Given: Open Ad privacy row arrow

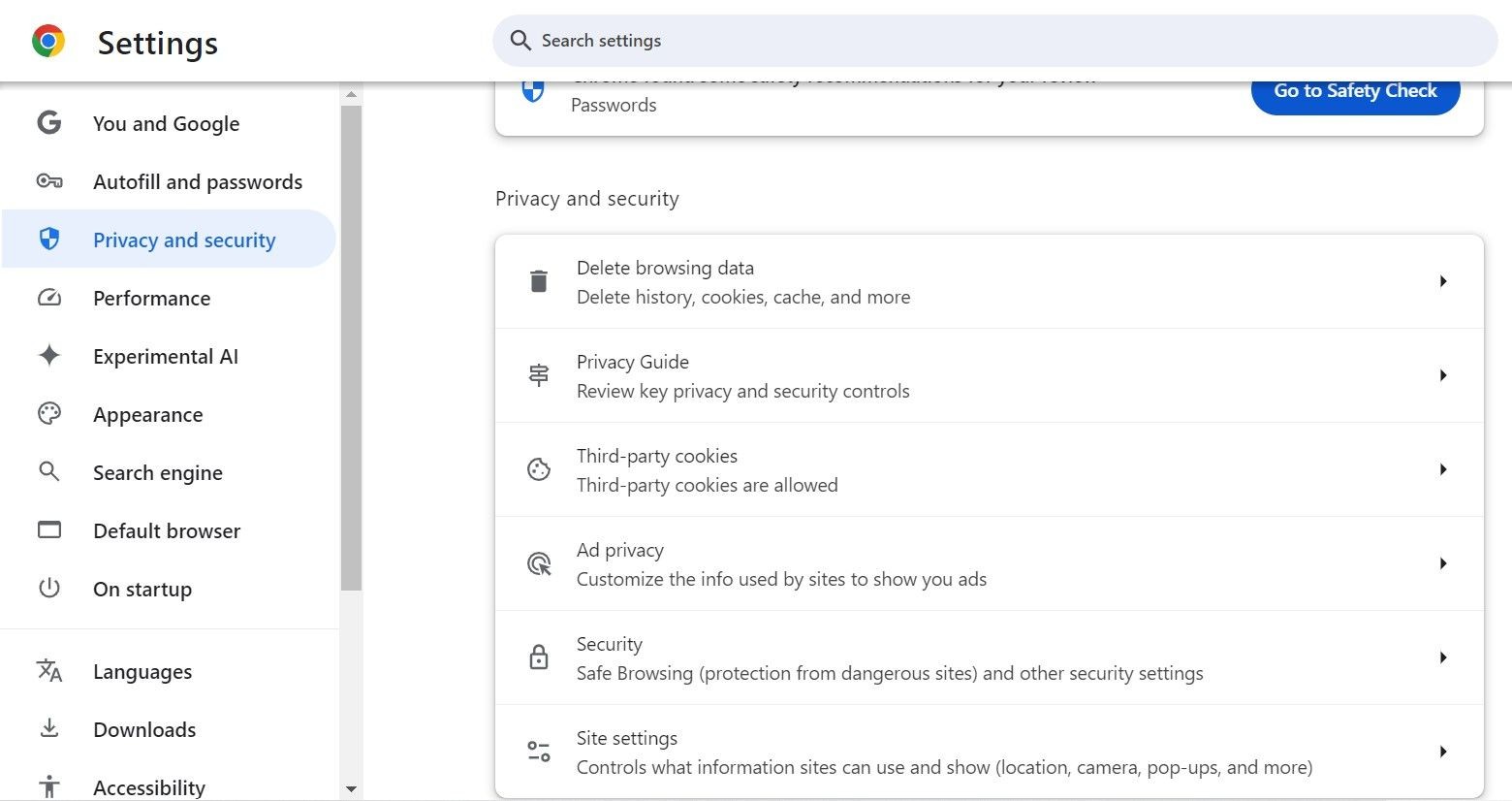Looking at the screenshot, I should [1443, 563].
